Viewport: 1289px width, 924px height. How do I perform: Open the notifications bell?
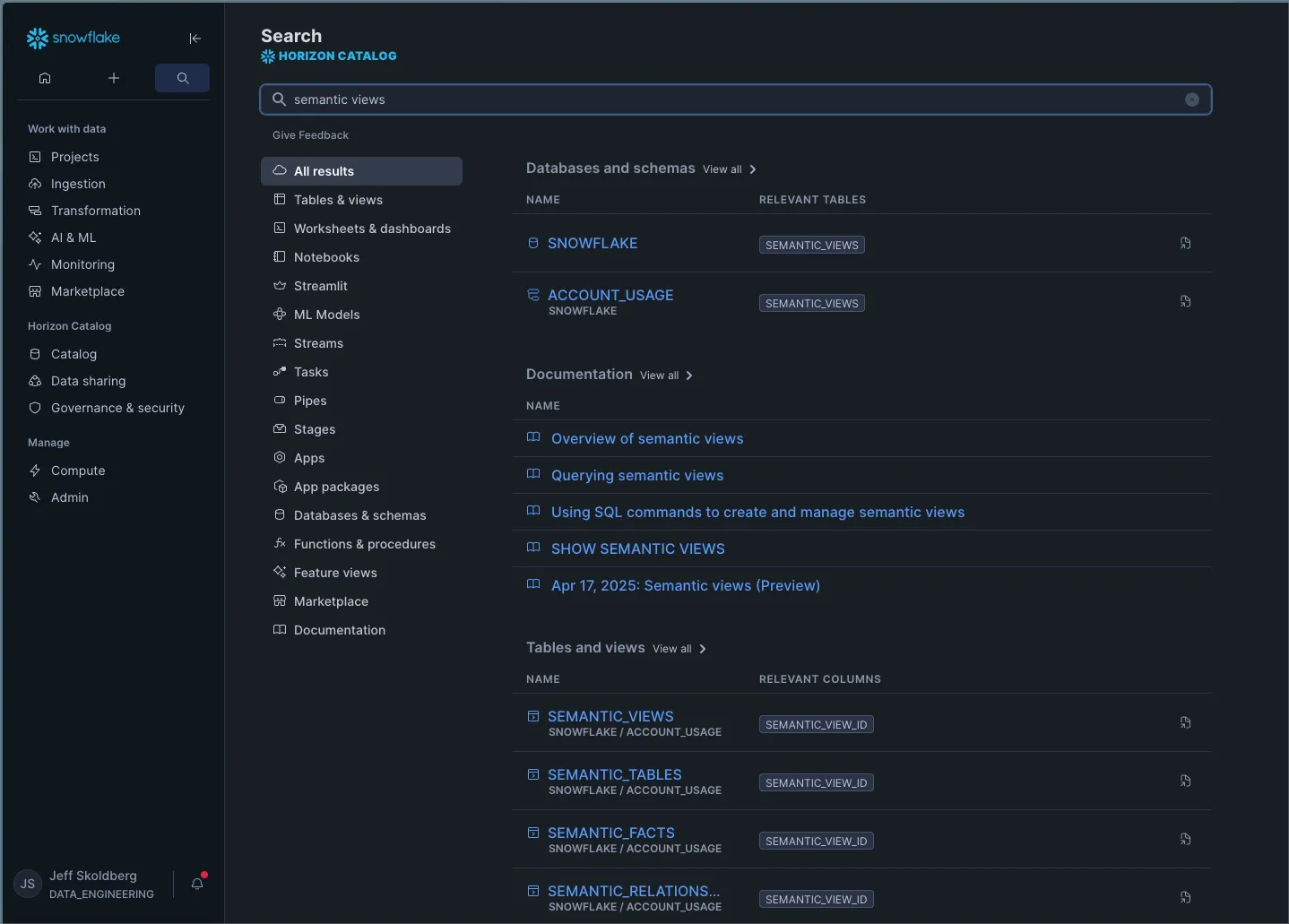pyautogui.click(x=197, y=884)
